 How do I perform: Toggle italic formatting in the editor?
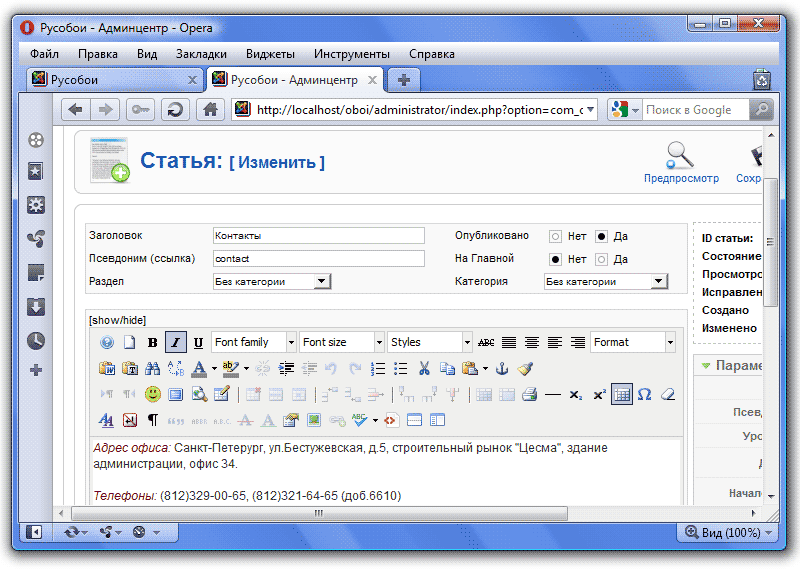(x=175, y=342)
